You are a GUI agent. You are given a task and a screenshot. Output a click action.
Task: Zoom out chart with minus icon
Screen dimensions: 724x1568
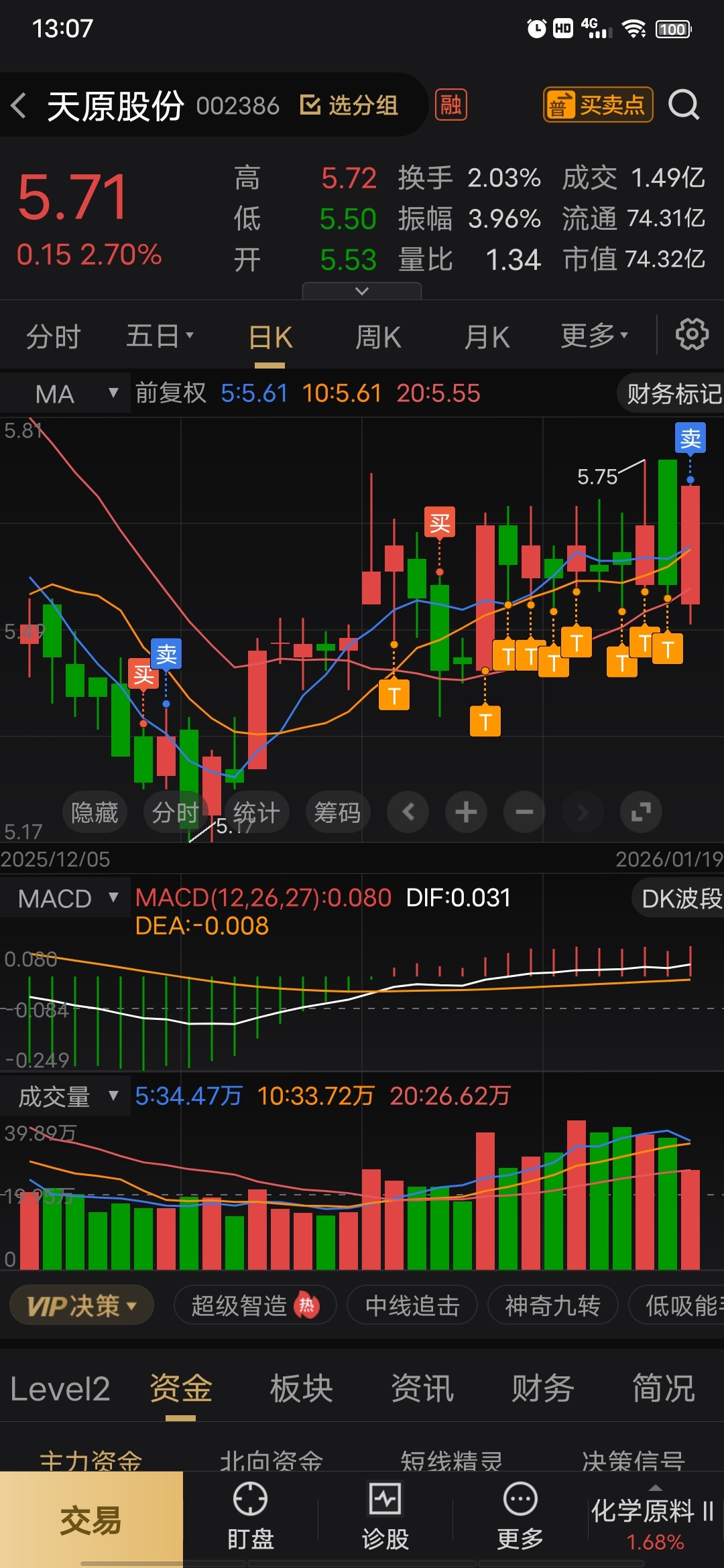[x=524, y=812]
